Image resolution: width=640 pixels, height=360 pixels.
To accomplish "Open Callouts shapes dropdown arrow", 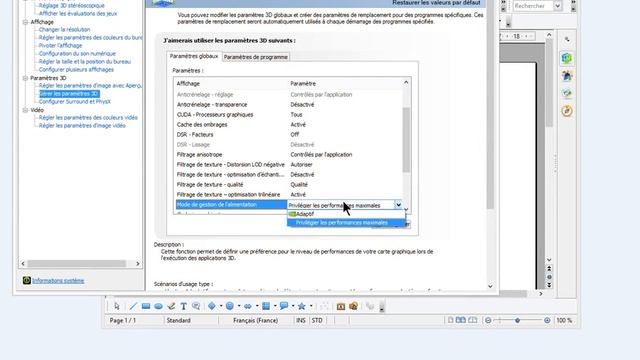I will coord(293,306).
